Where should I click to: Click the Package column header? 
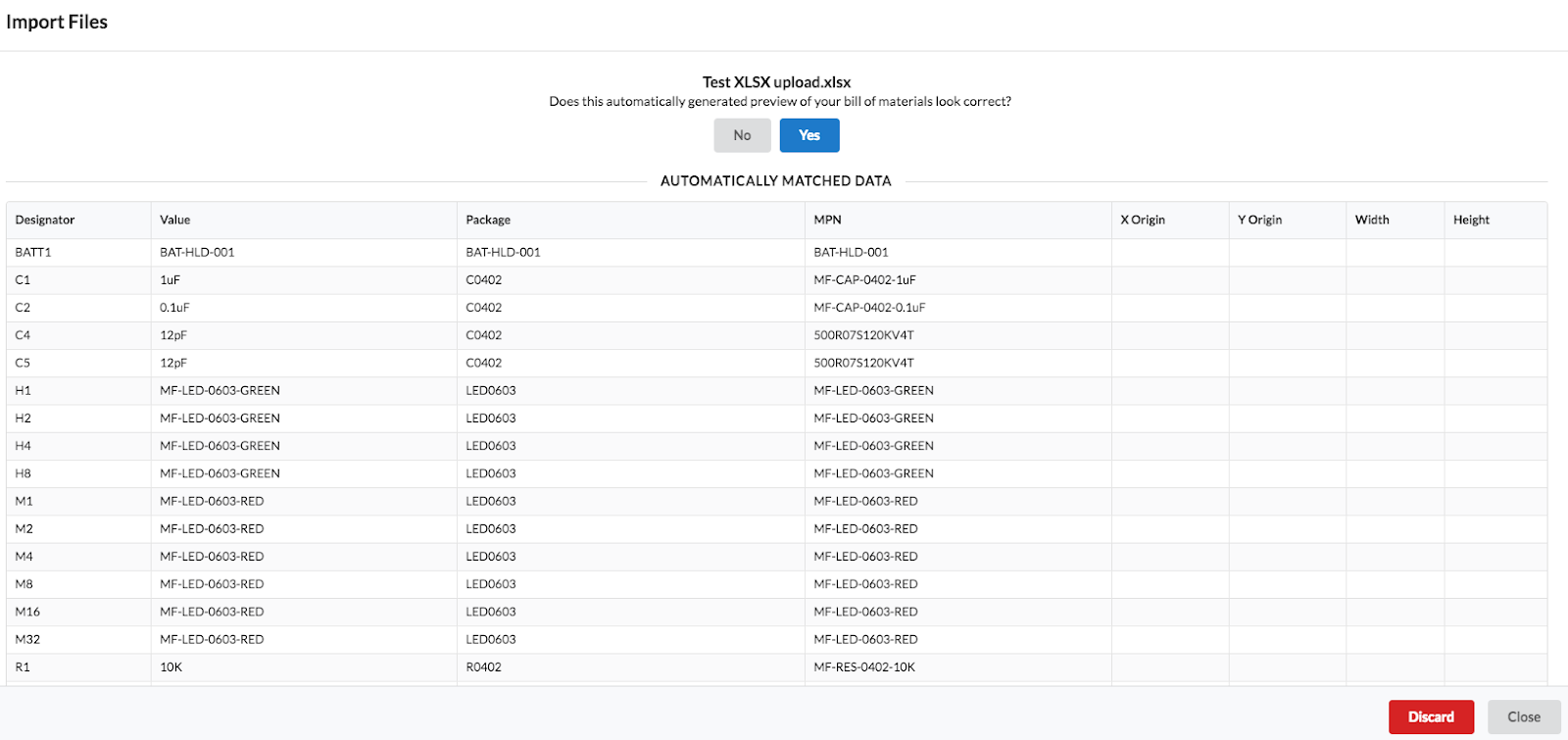(x=488, y=220)
